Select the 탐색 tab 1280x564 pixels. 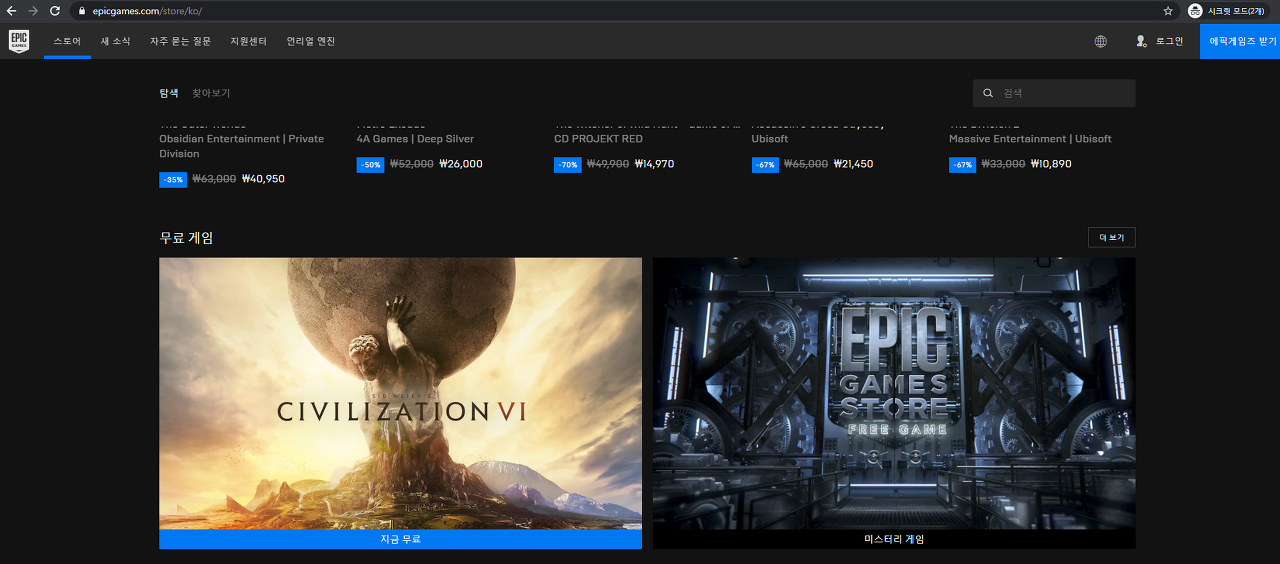[169, 93]
